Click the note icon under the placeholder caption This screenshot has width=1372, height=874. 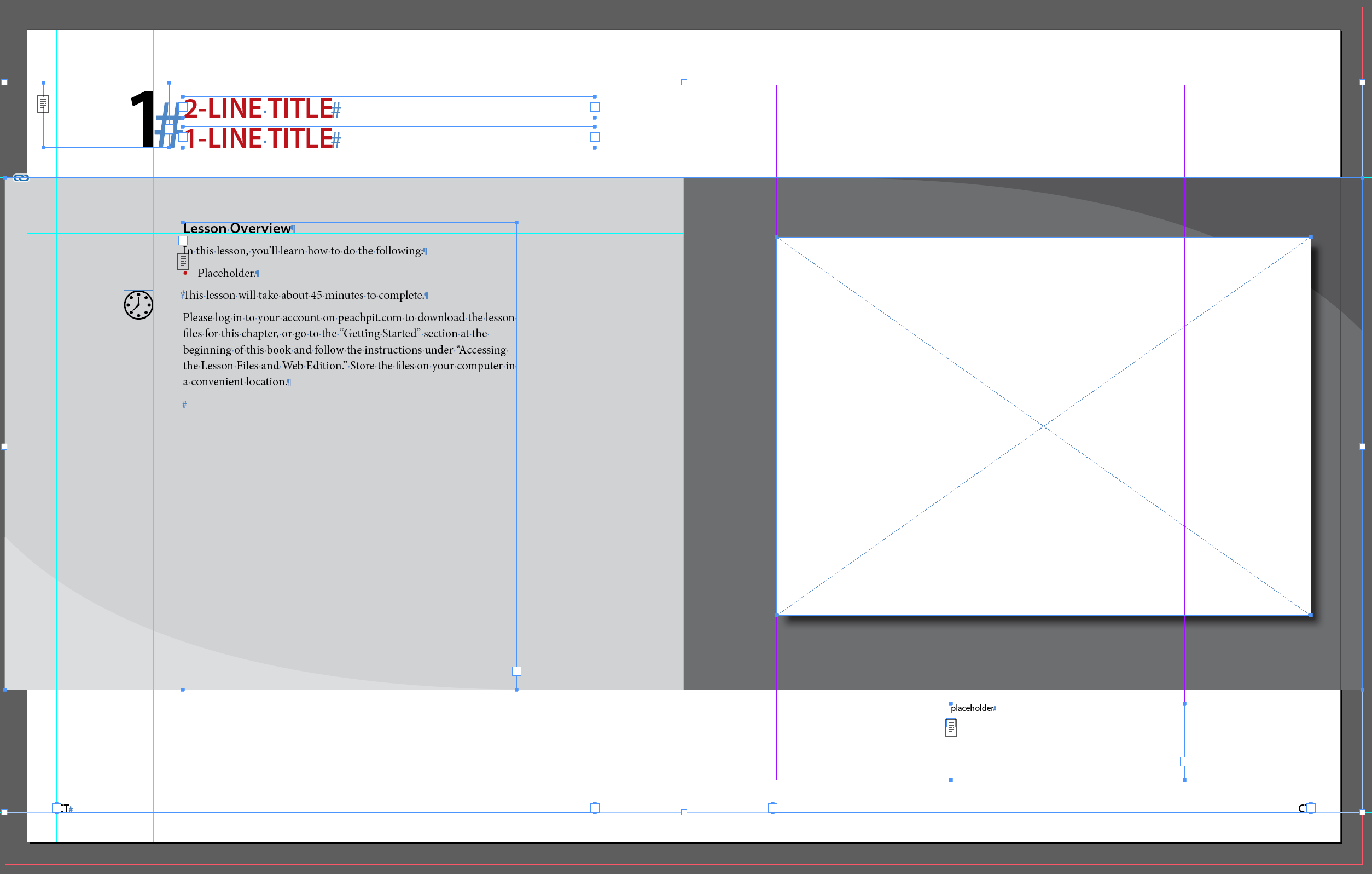951,727
